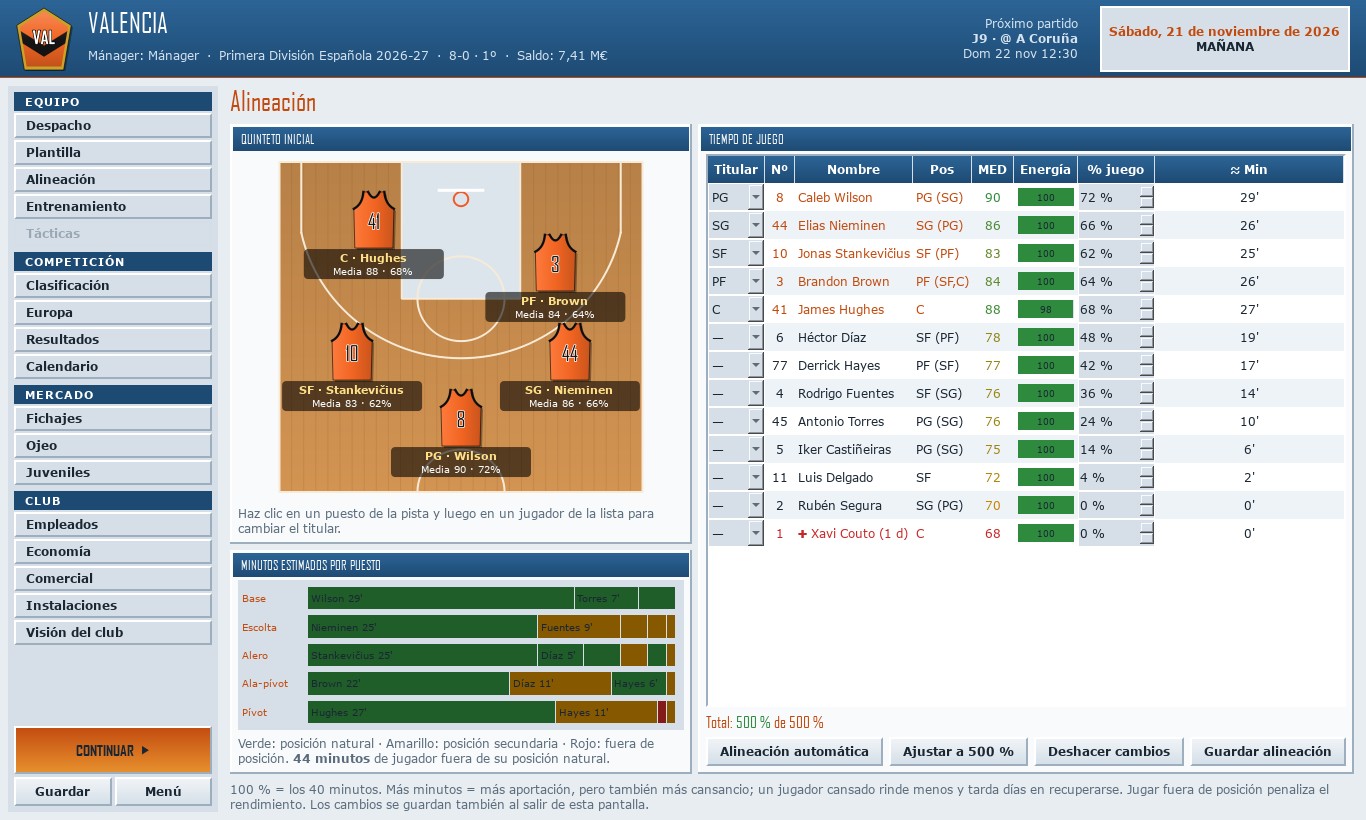The width and height of the screenshot is (1366, 820).
Task: Click the orange CONTINUAR button
Action: pyautogui.click(x=113, y=750)
